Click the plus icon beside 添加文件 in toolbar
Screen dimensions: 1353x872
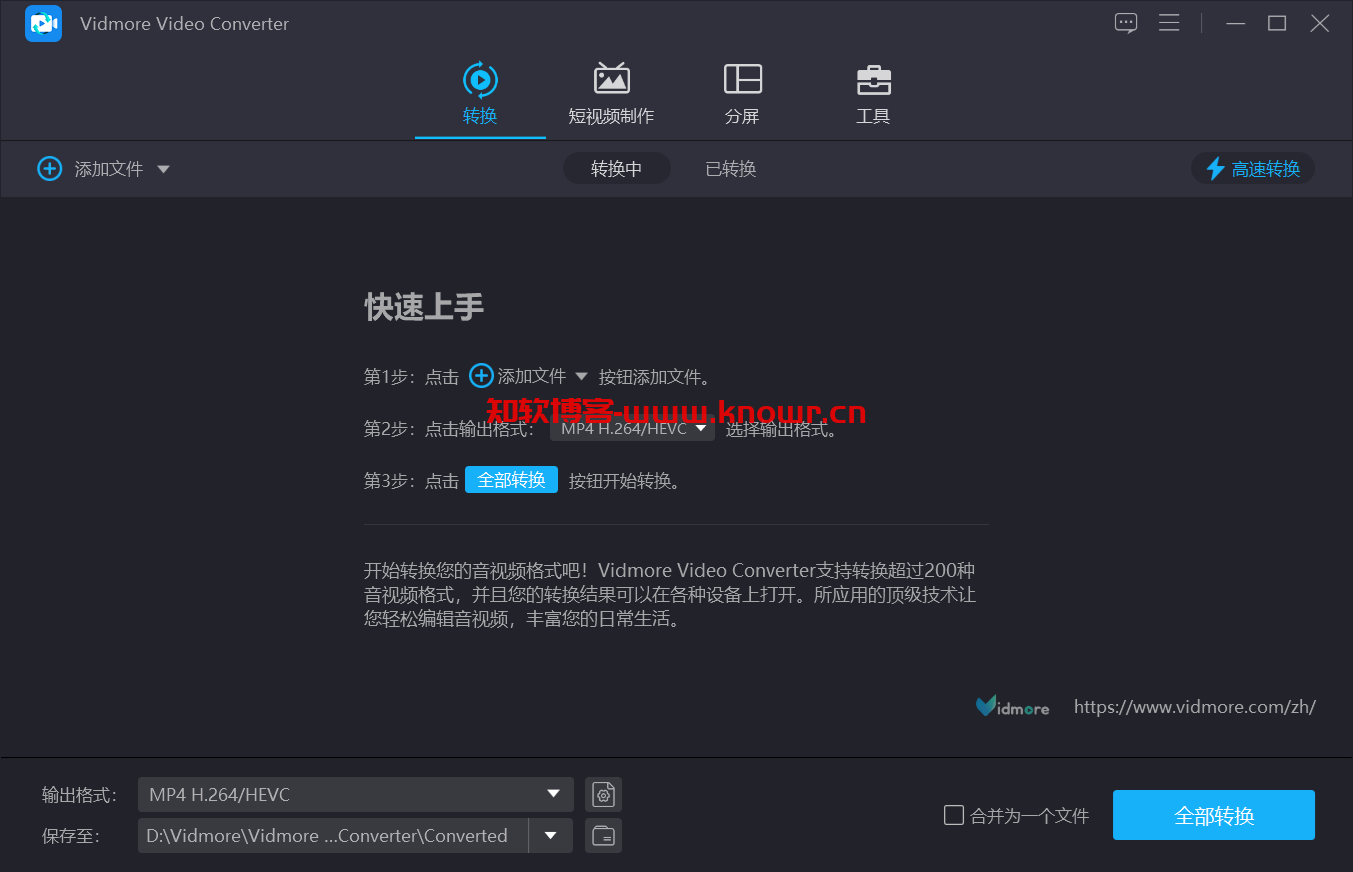[50, 168]
